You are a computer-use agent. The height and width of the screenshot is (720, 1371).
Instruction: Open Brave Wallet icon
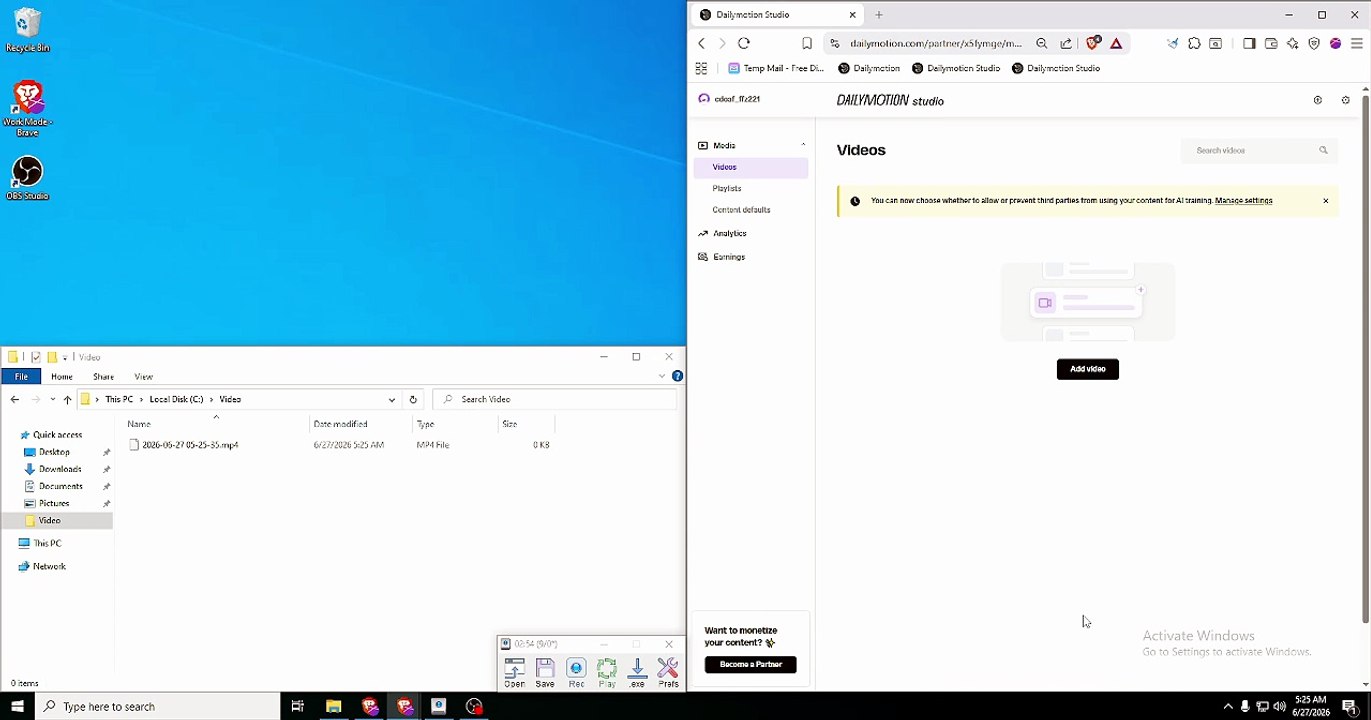[1271, 43]
